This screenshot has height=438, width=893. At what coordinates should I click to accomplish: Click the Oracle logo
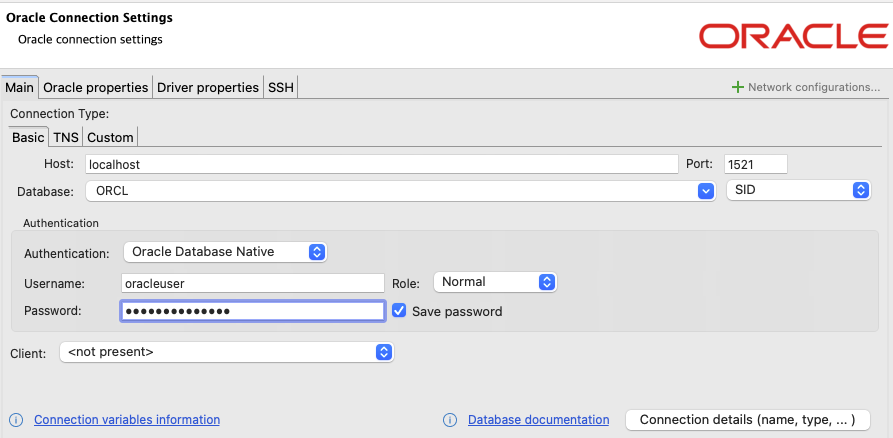(x=793, y=36)
